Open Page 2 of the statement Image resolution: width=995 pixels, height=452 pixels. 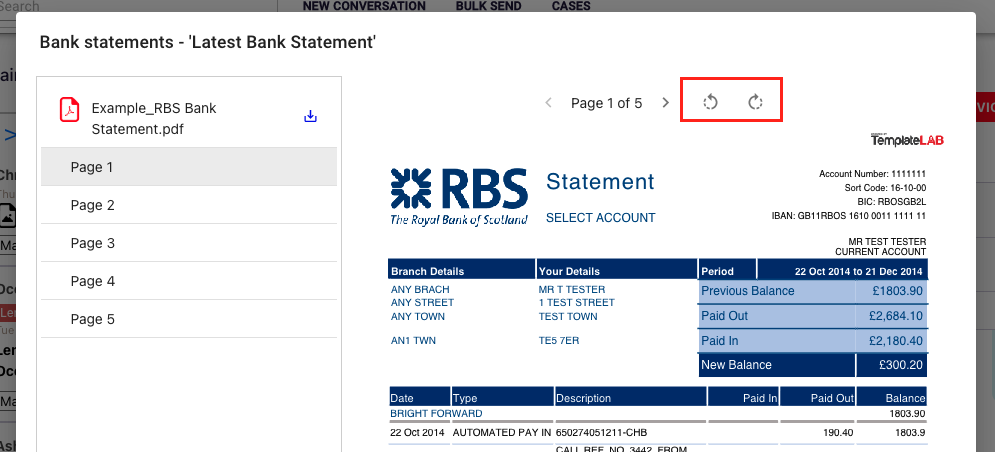coord(189,205)
